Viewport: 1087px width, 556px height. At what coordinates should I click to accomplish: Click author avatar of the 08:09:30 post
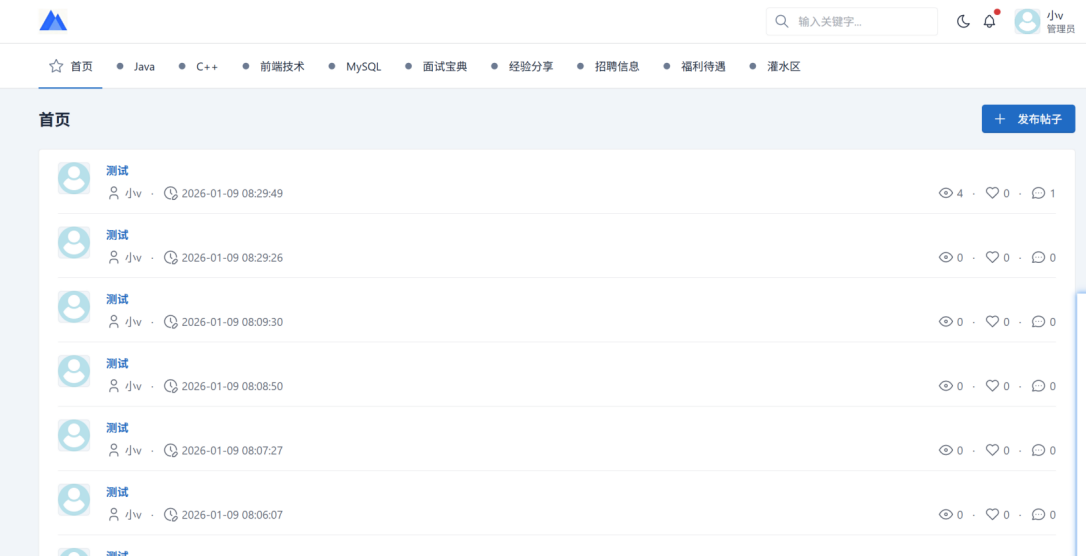click(x=73, y=307)
